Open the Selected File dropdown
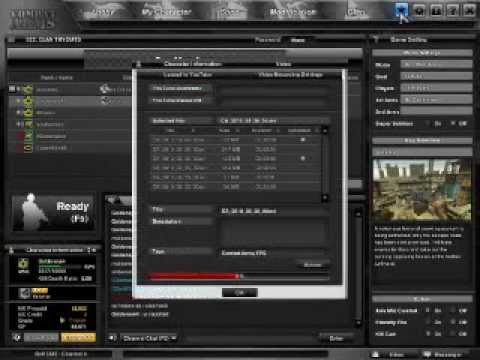The image size is (480, 360). 273,121
